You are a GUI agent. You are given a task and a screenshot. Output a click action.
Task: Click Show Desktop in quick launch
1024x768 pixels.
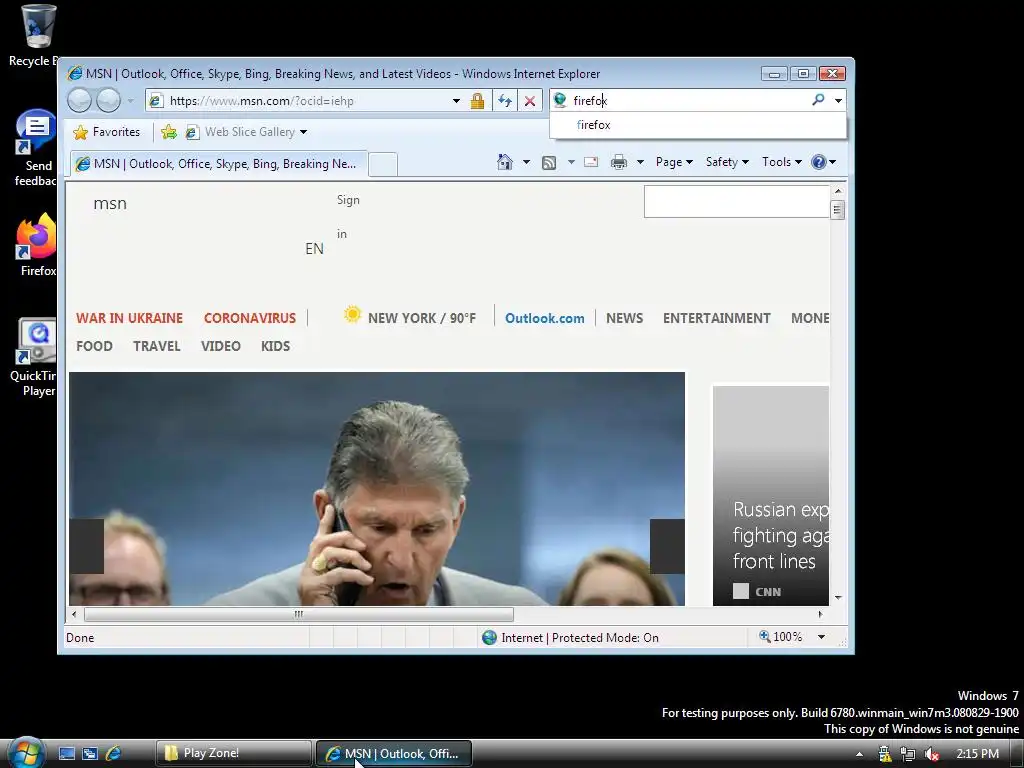[x=67, y=754]
